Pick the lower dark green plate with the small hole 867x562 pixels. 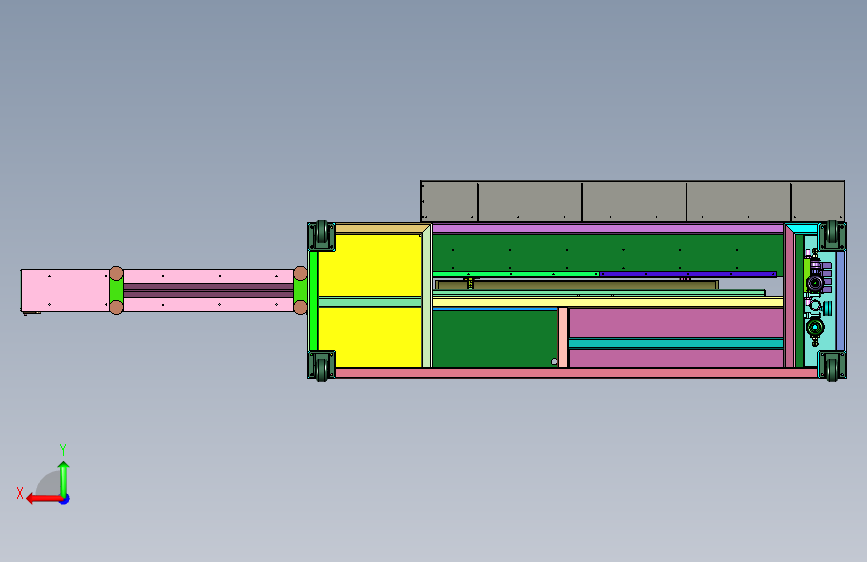coord(495,338)
